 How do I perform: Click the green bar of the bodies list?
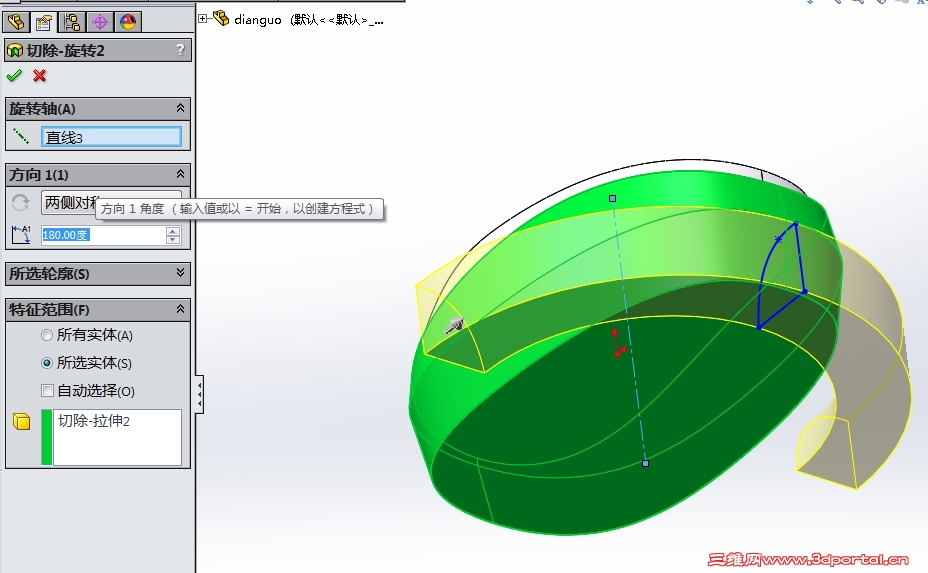point(46,437)
